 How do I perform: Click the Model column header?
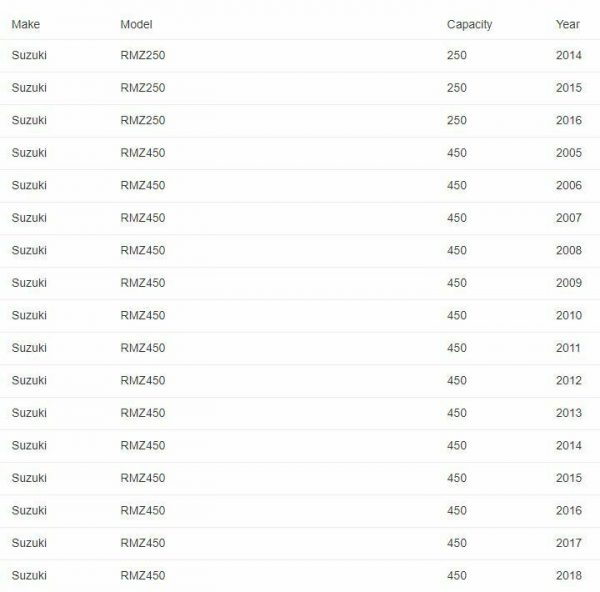136,24
